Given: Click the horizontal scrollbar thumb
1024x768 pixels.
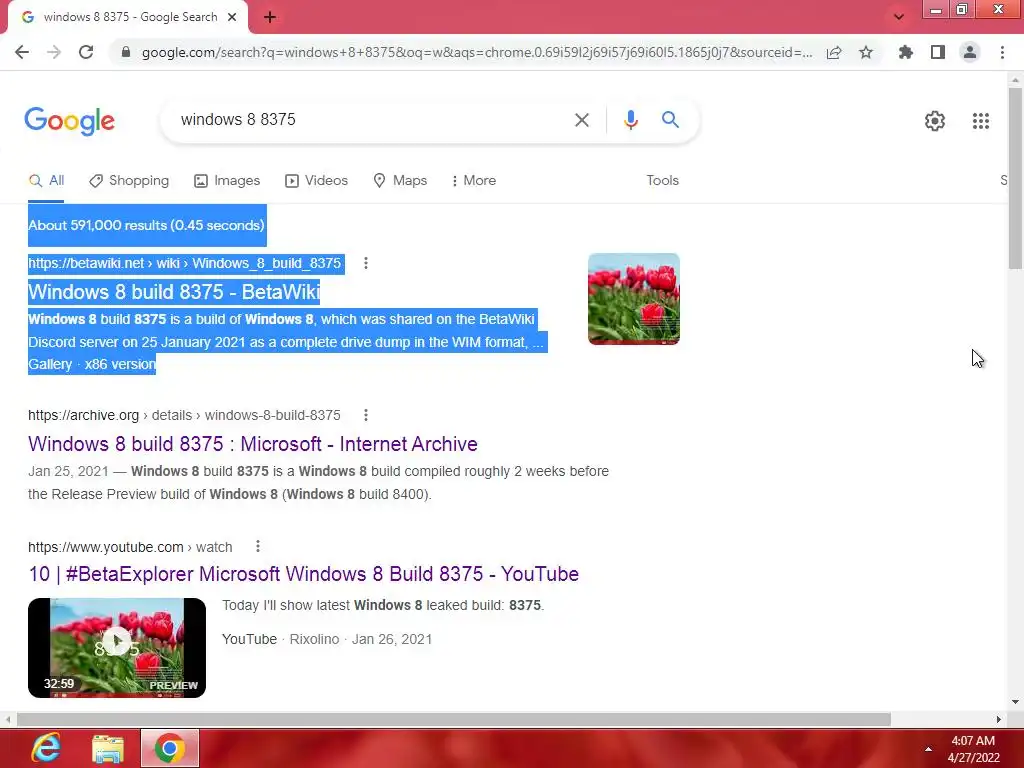Looking at the screenshot, I should pos(454,719).
